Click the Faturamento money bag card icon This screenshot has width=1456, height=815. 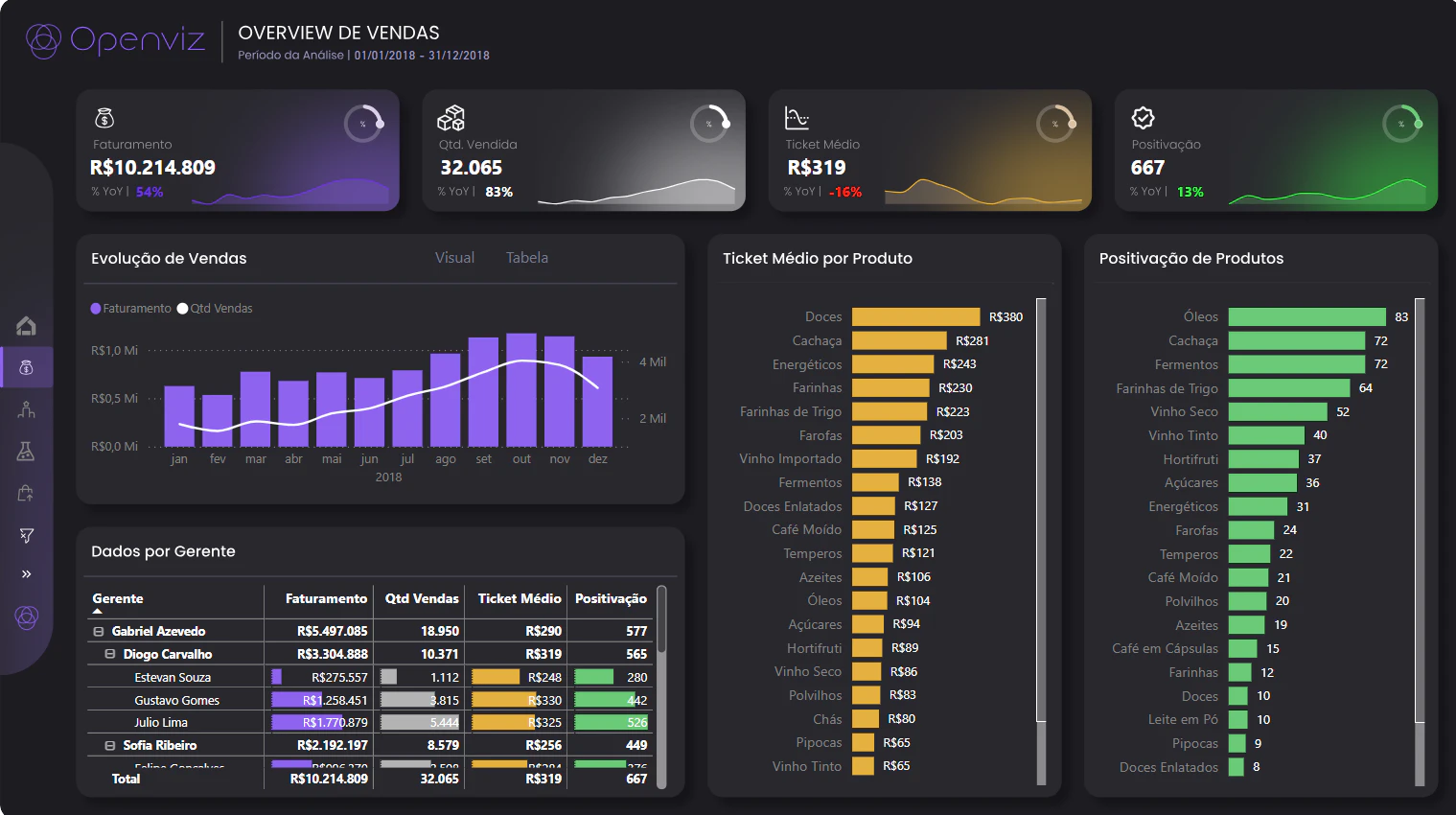tap(104, 118)
